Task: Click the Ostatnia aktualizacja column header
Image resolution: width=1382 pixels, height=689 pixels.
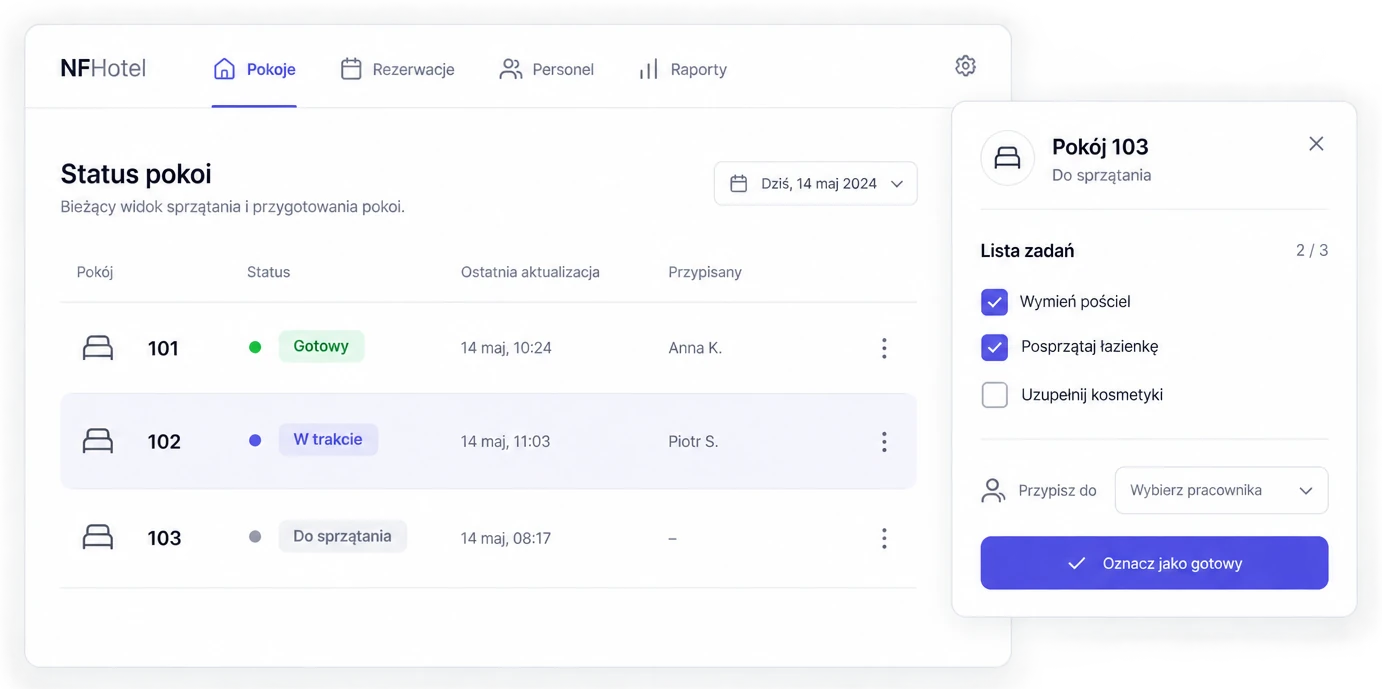Action: (x=530, y=272)
